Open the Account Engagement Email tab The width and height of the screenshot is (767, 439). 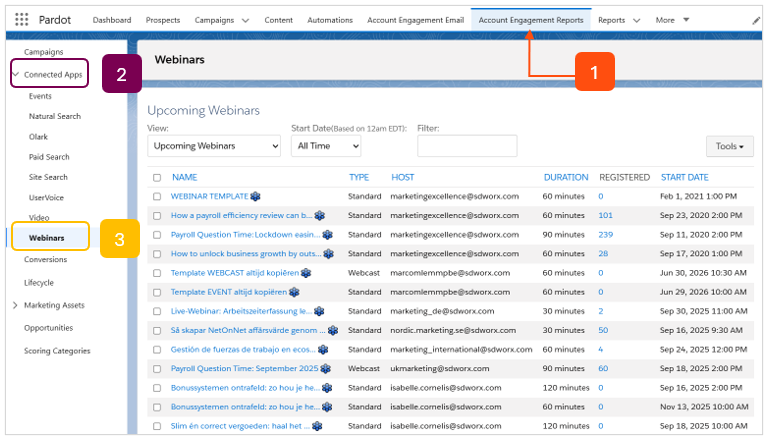(x=415, y=20)
